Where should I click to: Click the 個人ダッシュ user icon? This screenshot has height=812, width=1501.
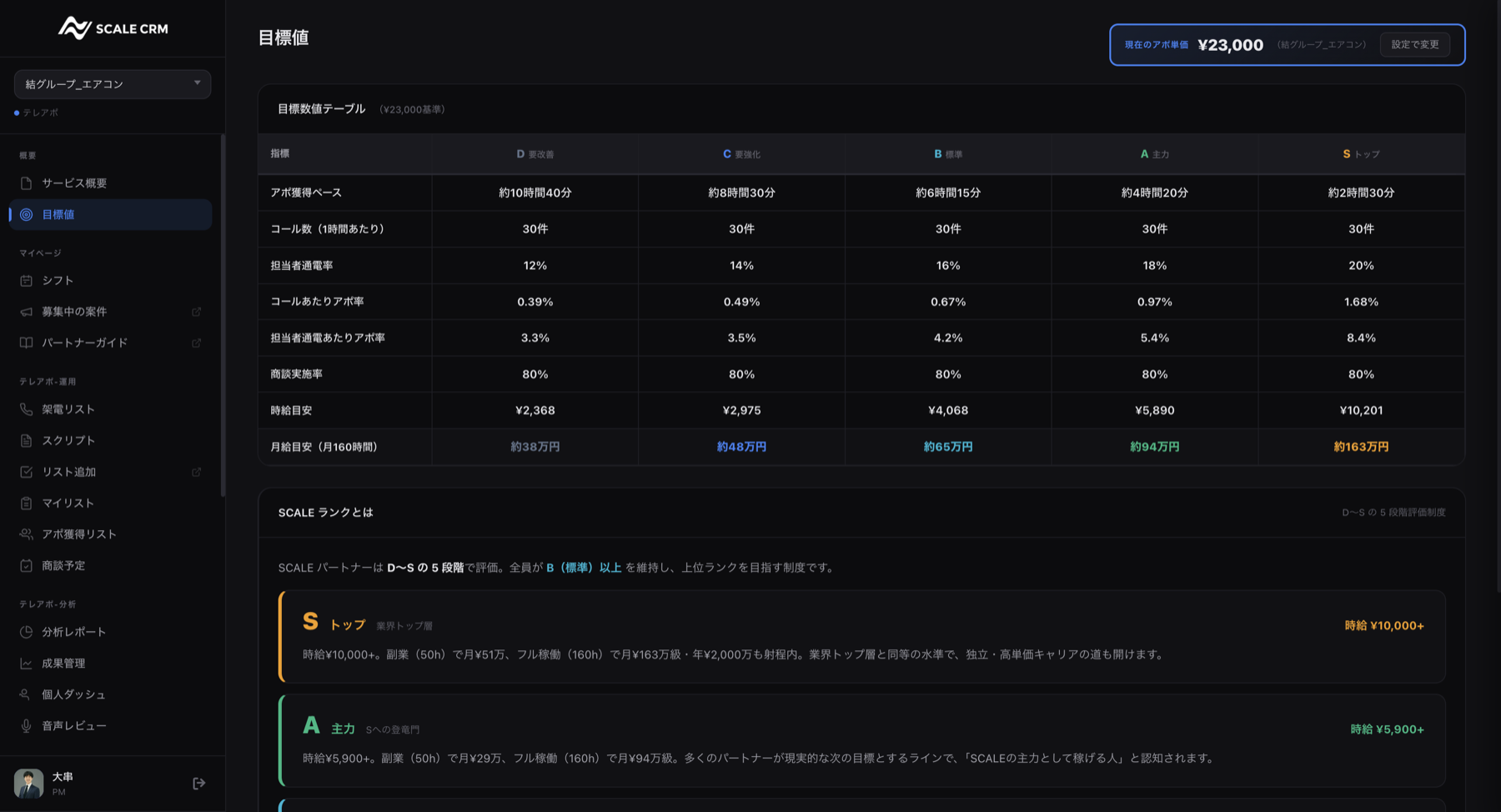(x=27, y=694)
